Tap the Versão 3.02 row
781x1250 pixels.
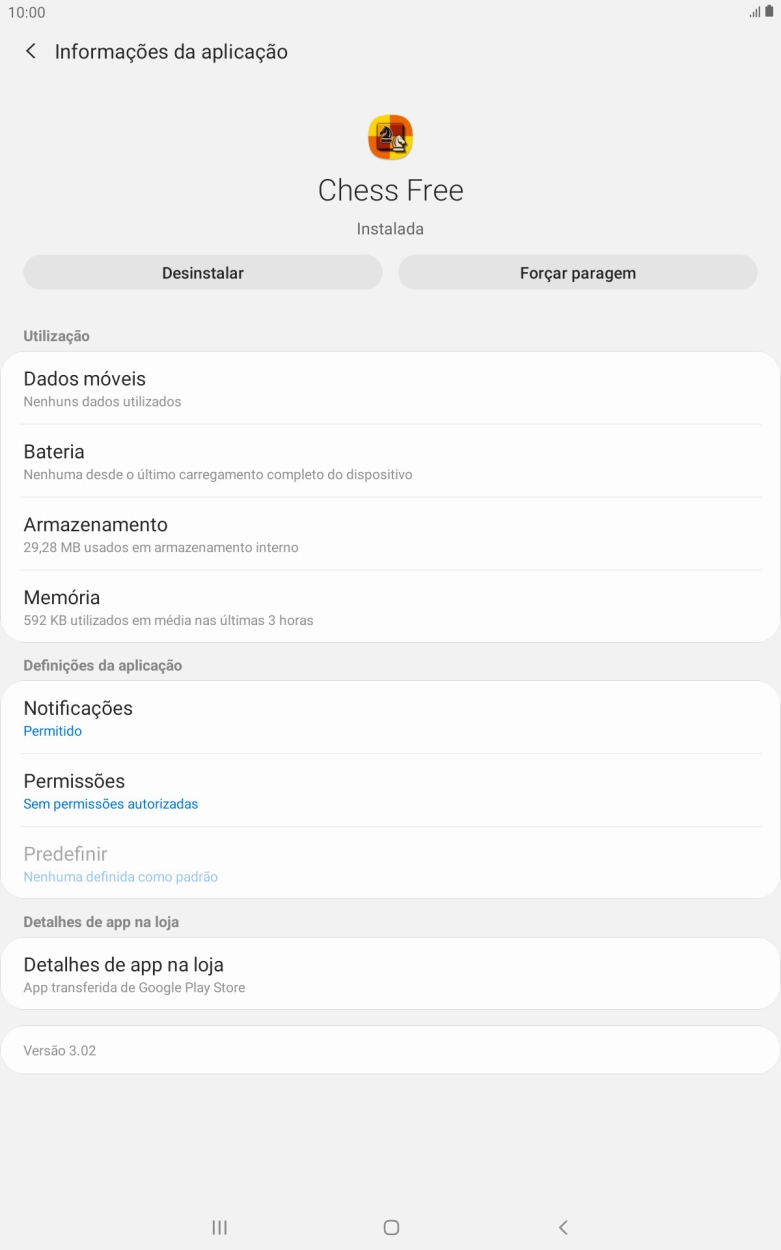390,1050
